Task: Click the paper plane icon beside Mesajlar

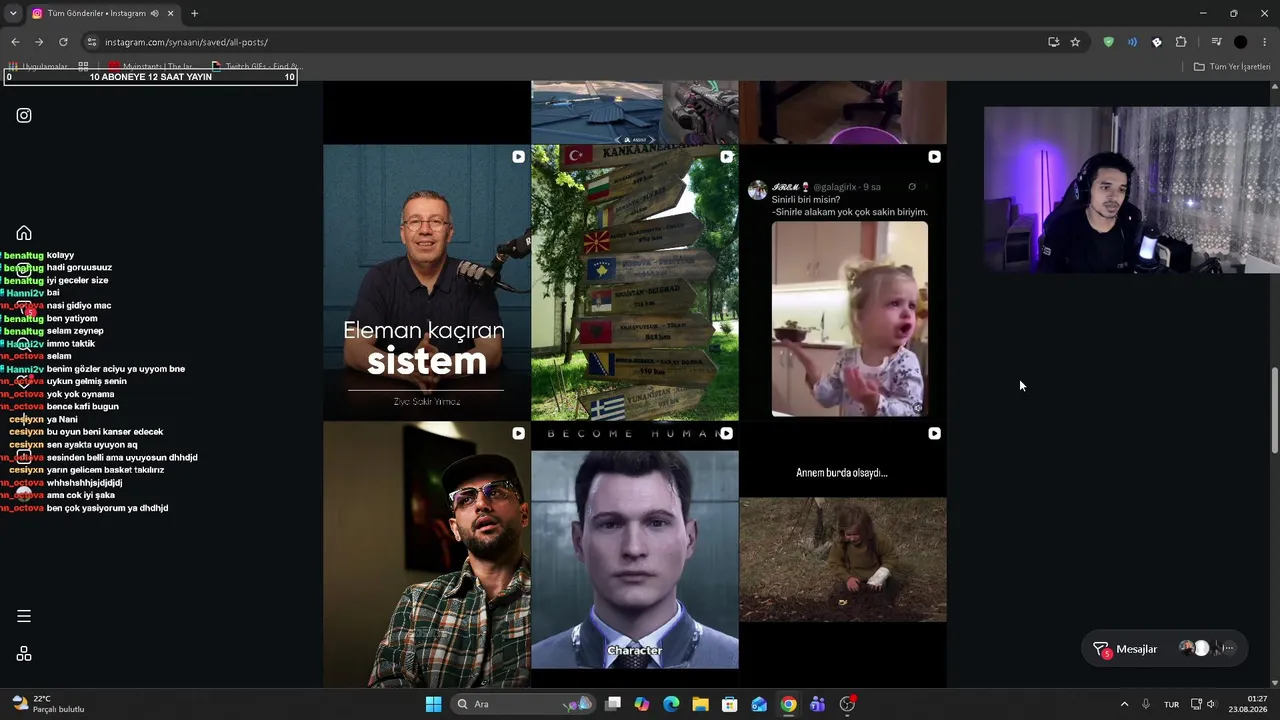Action: click(x=1101, y=649)
